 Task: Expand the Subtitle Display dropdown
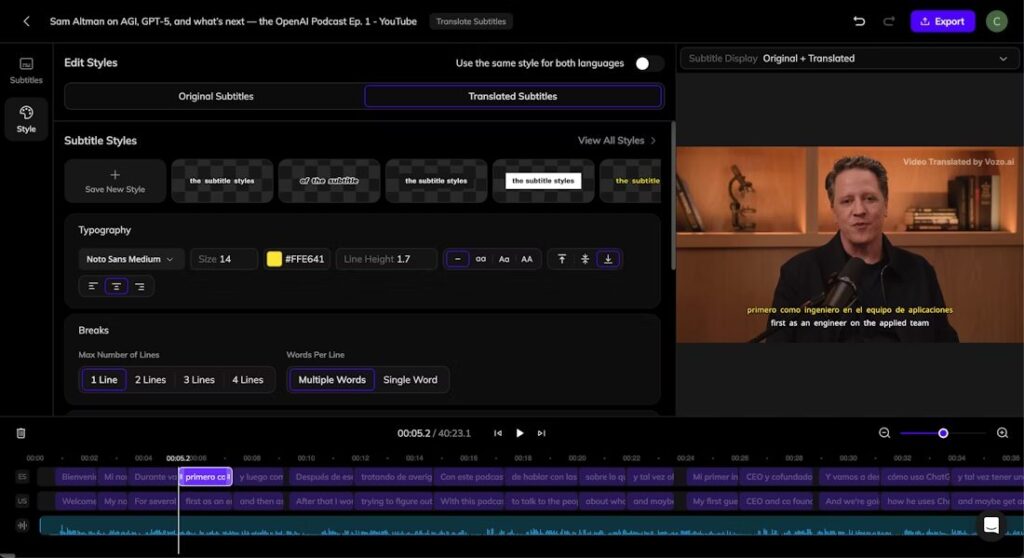pyautogui.click(x=849, y=58)
